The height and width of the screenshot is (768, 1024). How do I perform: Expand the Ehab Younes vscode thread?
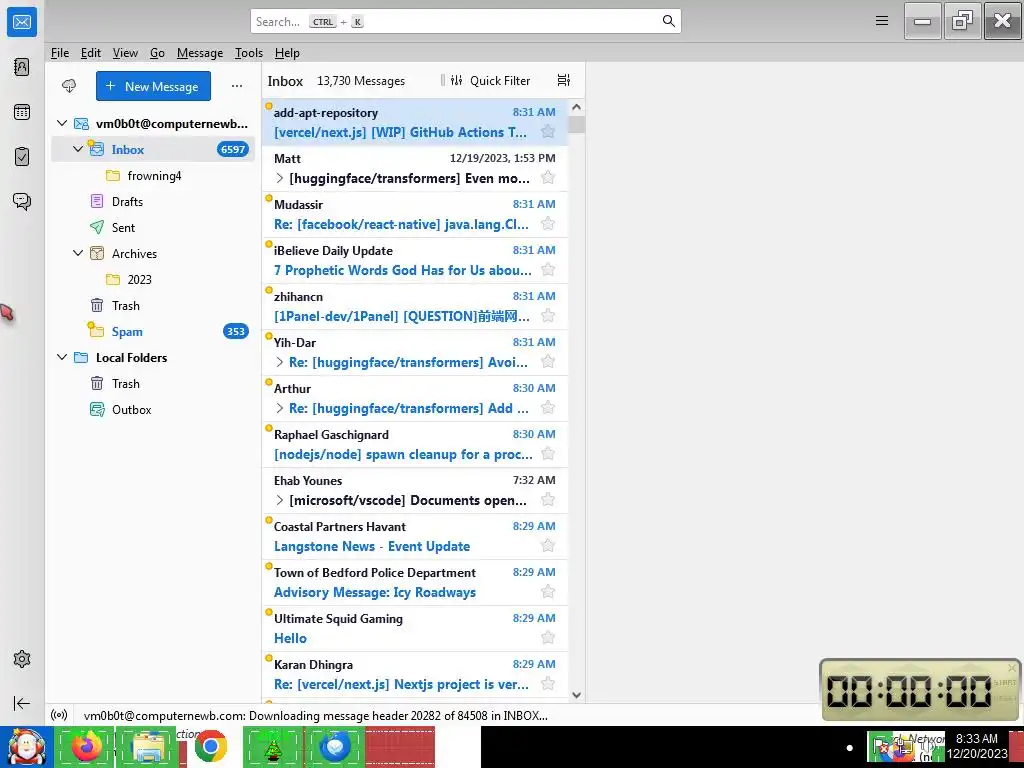click(x=280, y=500)
